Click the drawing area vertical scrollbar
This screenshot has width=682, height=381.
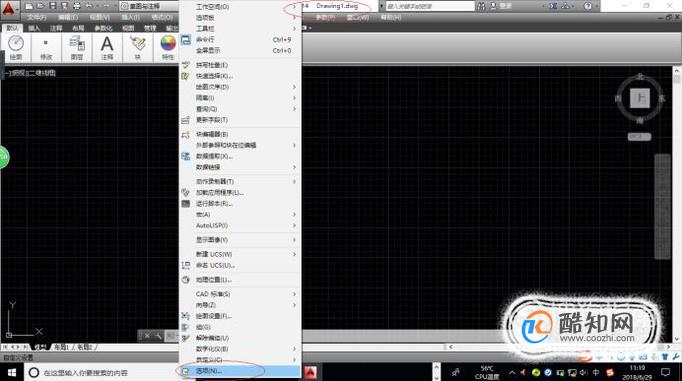point(677,204)
